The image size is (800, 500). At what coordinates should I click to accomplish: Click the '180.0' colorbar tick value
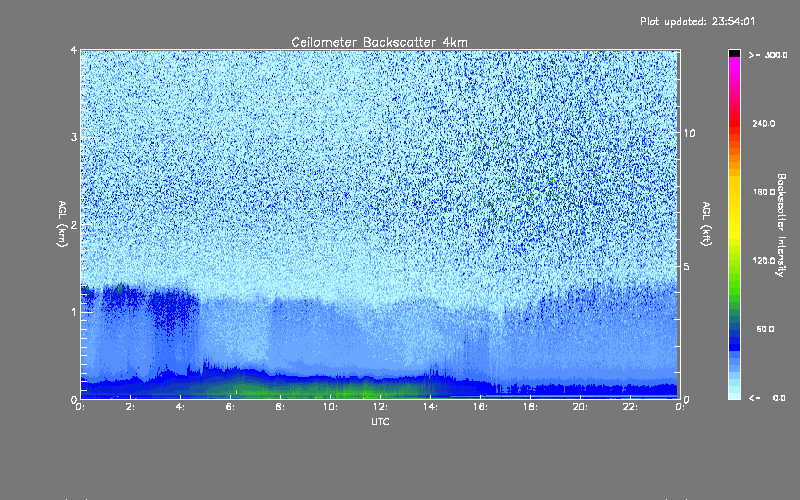pyautogui.click(x=764, y=192)
